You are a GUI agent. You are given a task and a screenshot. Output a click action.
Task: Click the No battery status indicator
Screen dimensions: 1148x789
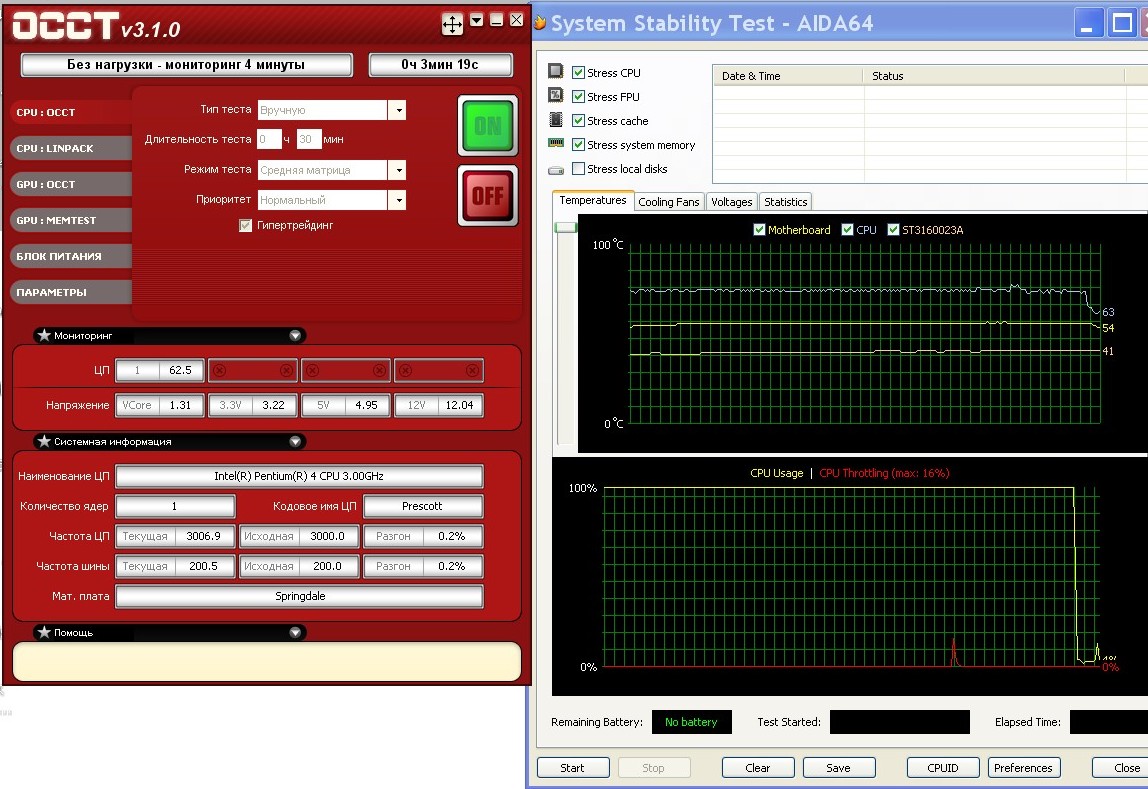point(691,722)
